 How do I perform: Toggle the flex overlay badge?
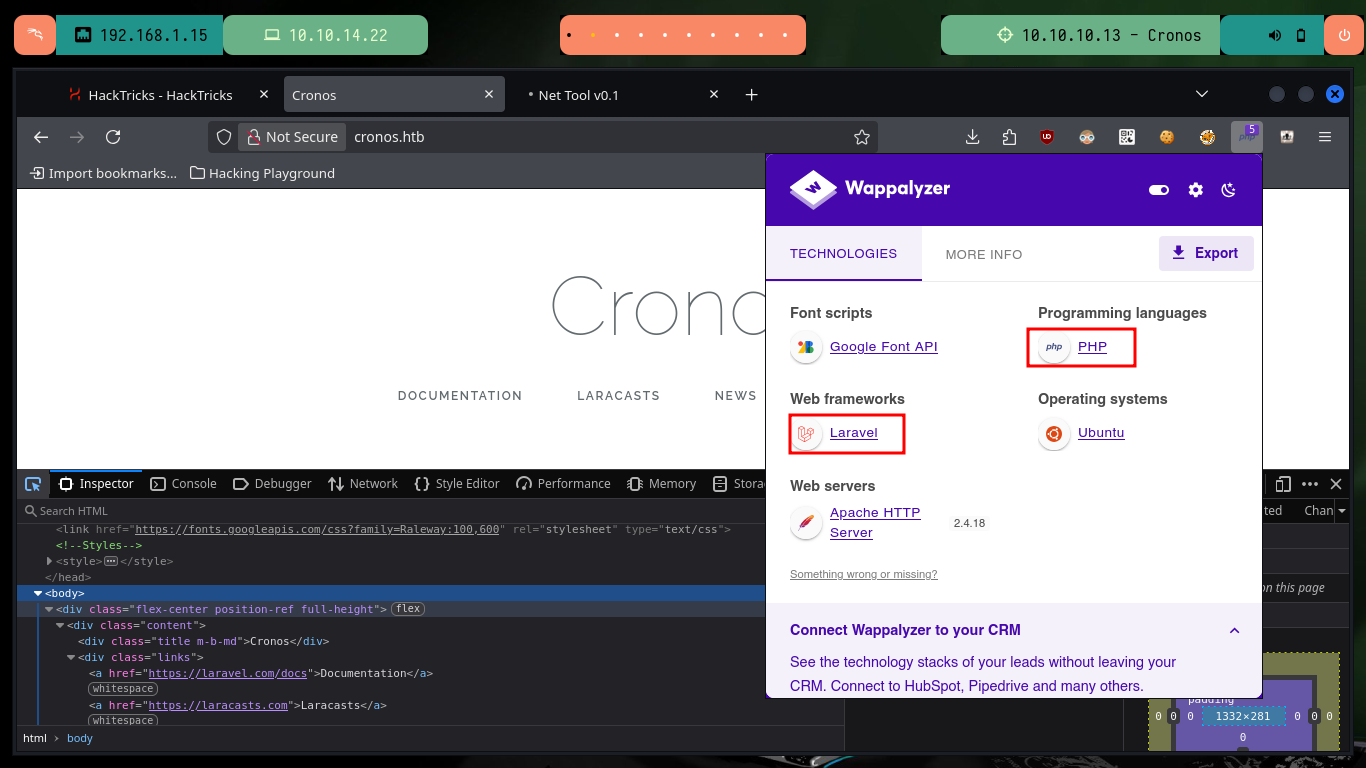tap(407, 609)
